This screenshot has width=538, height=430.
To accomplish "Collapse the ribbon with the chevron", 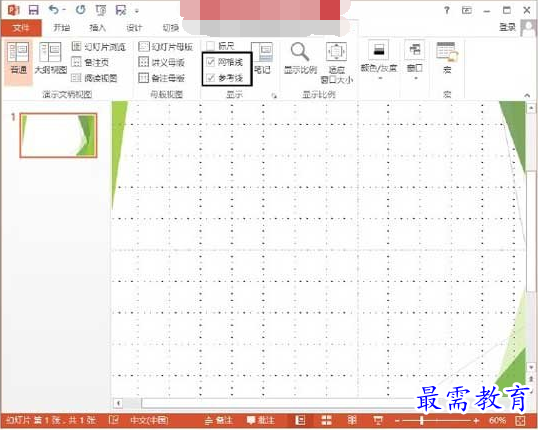I will pos(527,95).
